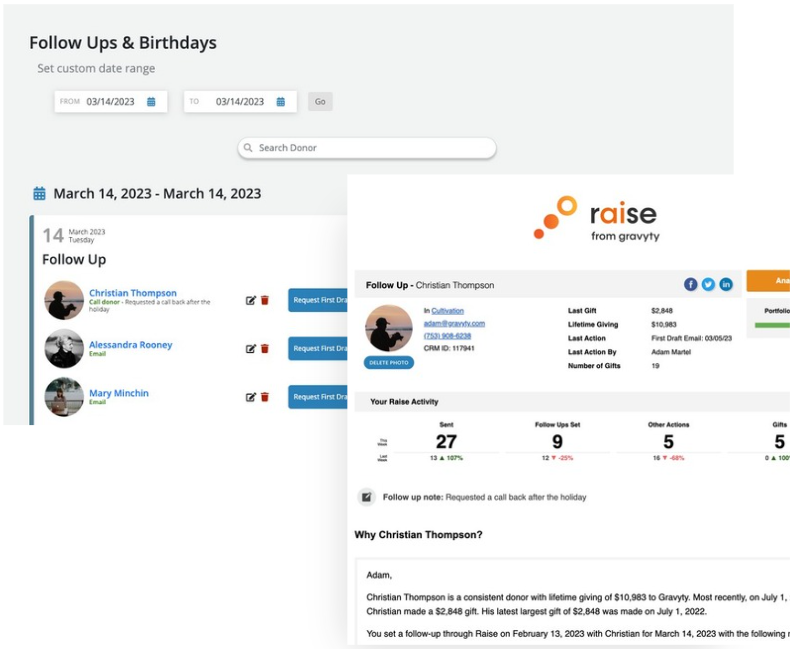Click calendar icon beside March 14, 2023 heading
Image resolution: width=806 pixels, height=649 pixels.
pos(40,194)
